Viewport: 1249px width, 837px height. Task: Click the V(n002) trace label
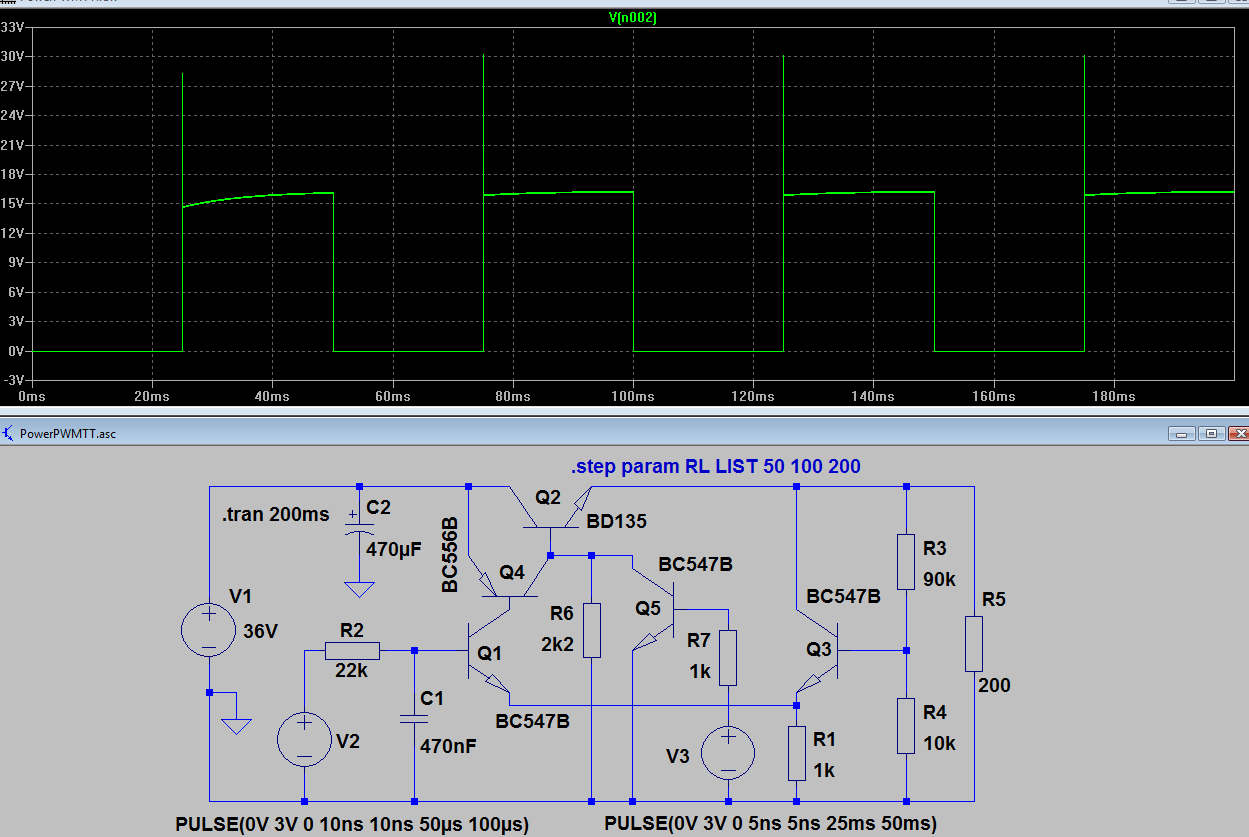point(632,18)
